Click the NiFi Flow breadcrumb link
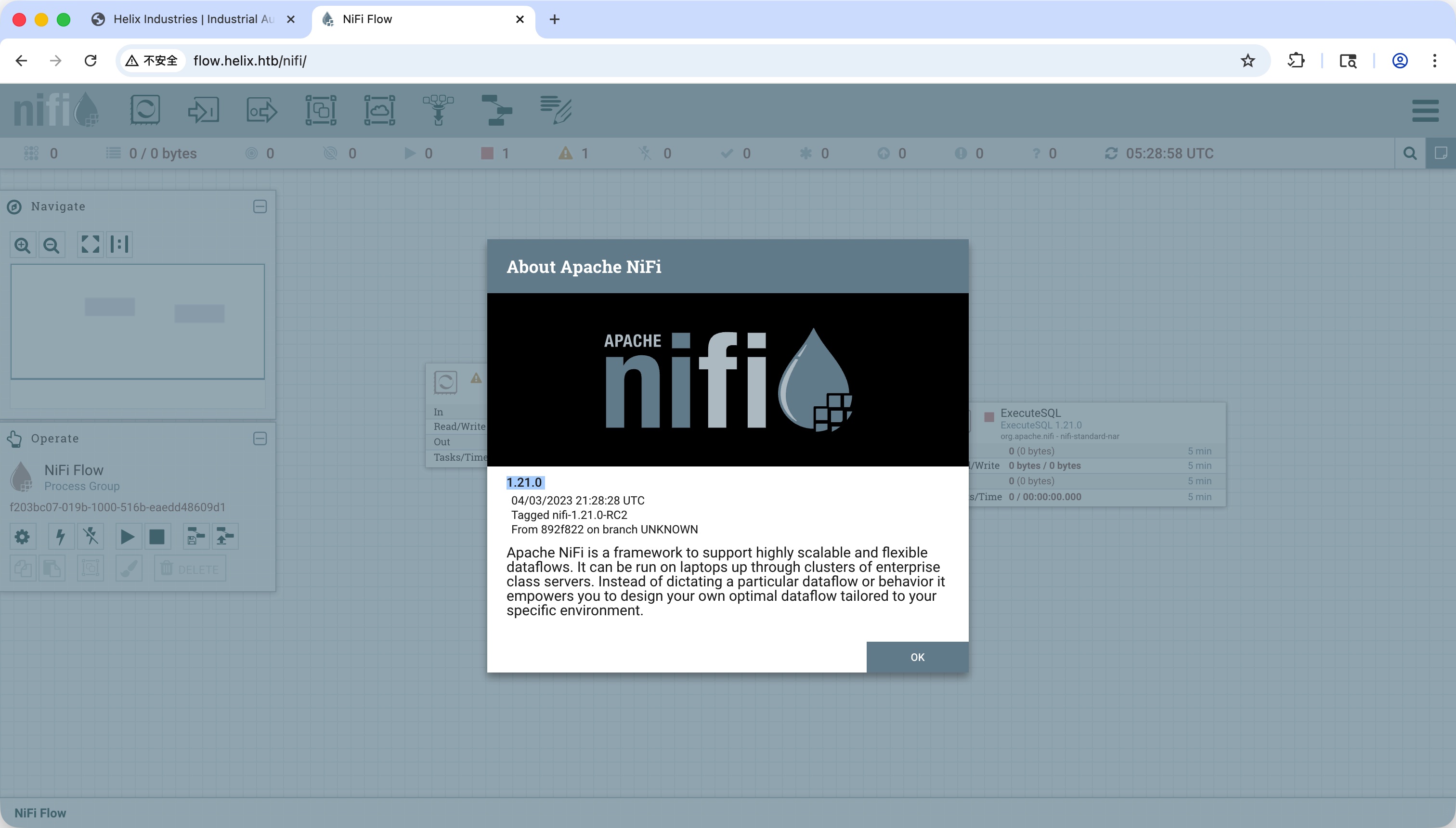The image size is (1456, 828). point(40,813)
